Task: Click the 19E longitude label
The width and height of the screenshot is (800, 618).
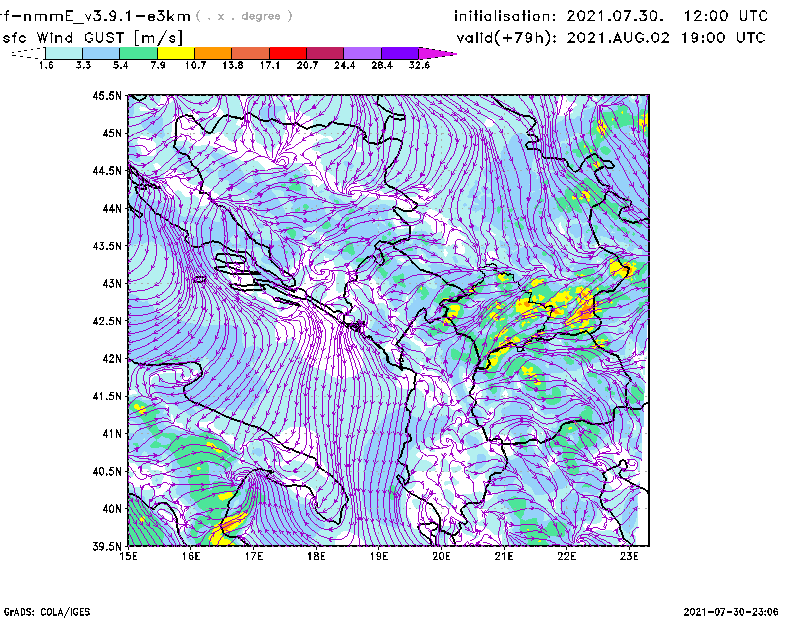Action: pos(379,556)
